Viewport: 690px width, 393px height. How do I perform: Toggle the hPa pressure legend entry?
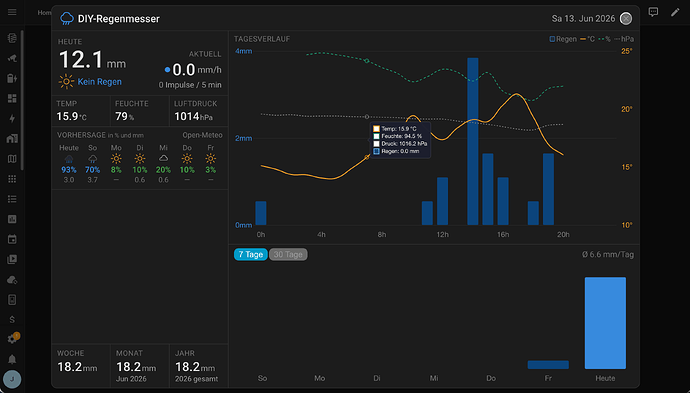coord(624,39)
